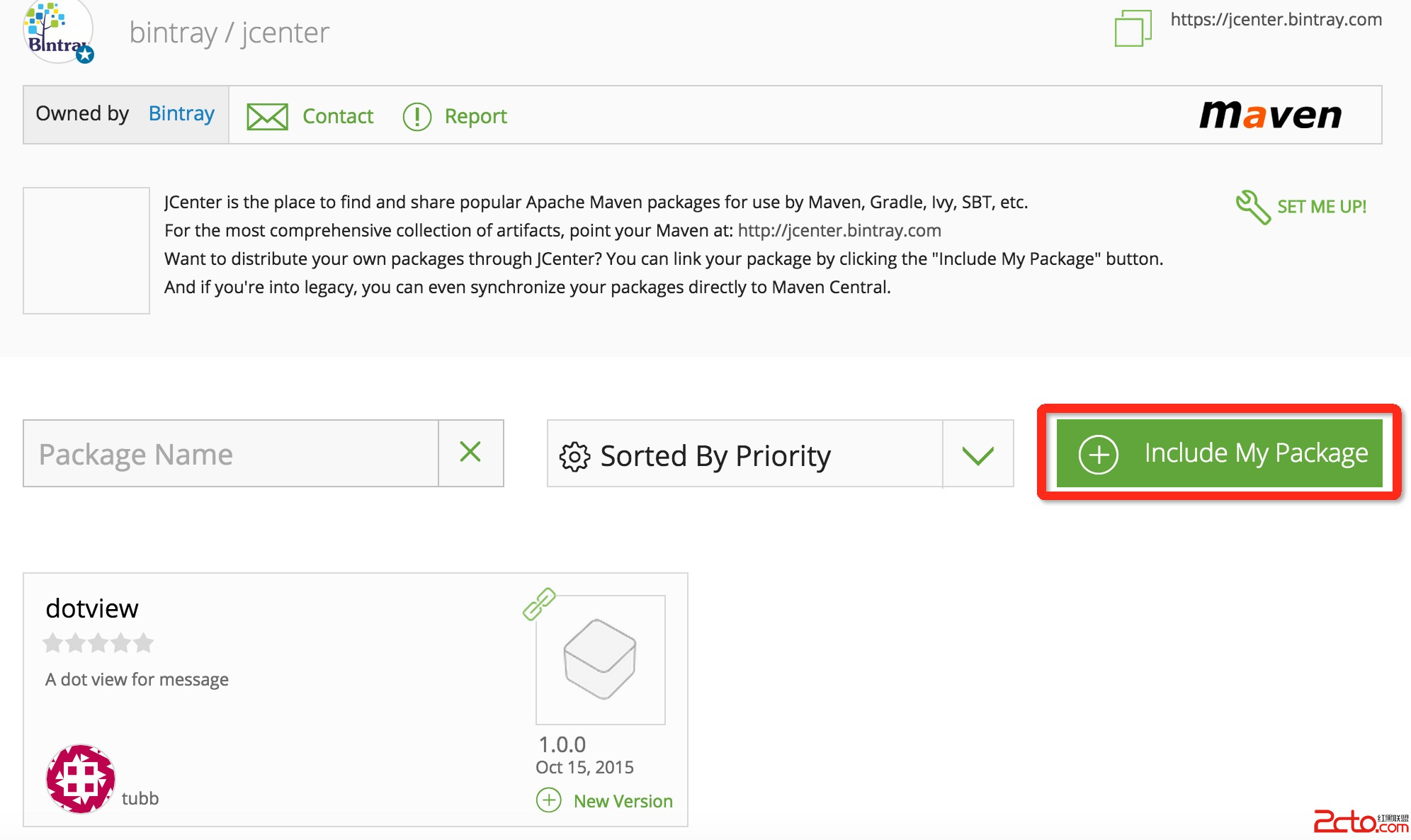Click the Report link text
This screenshot has width=1411, height=840.
(x=475, y=116)
